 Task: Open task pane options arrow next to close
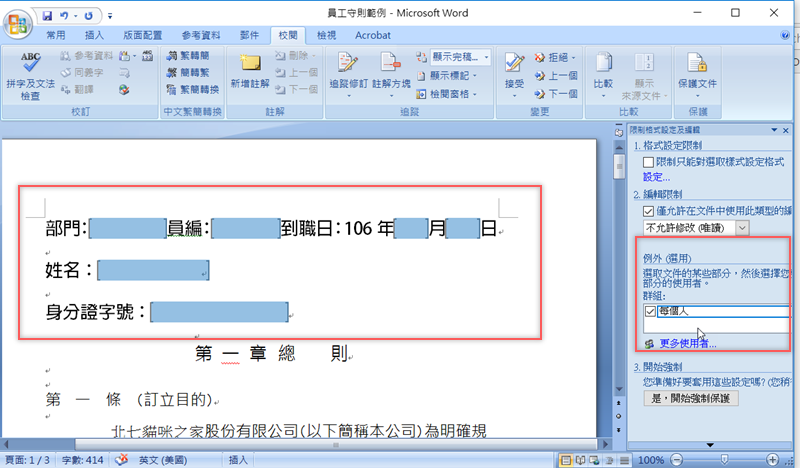click(774, 130)
